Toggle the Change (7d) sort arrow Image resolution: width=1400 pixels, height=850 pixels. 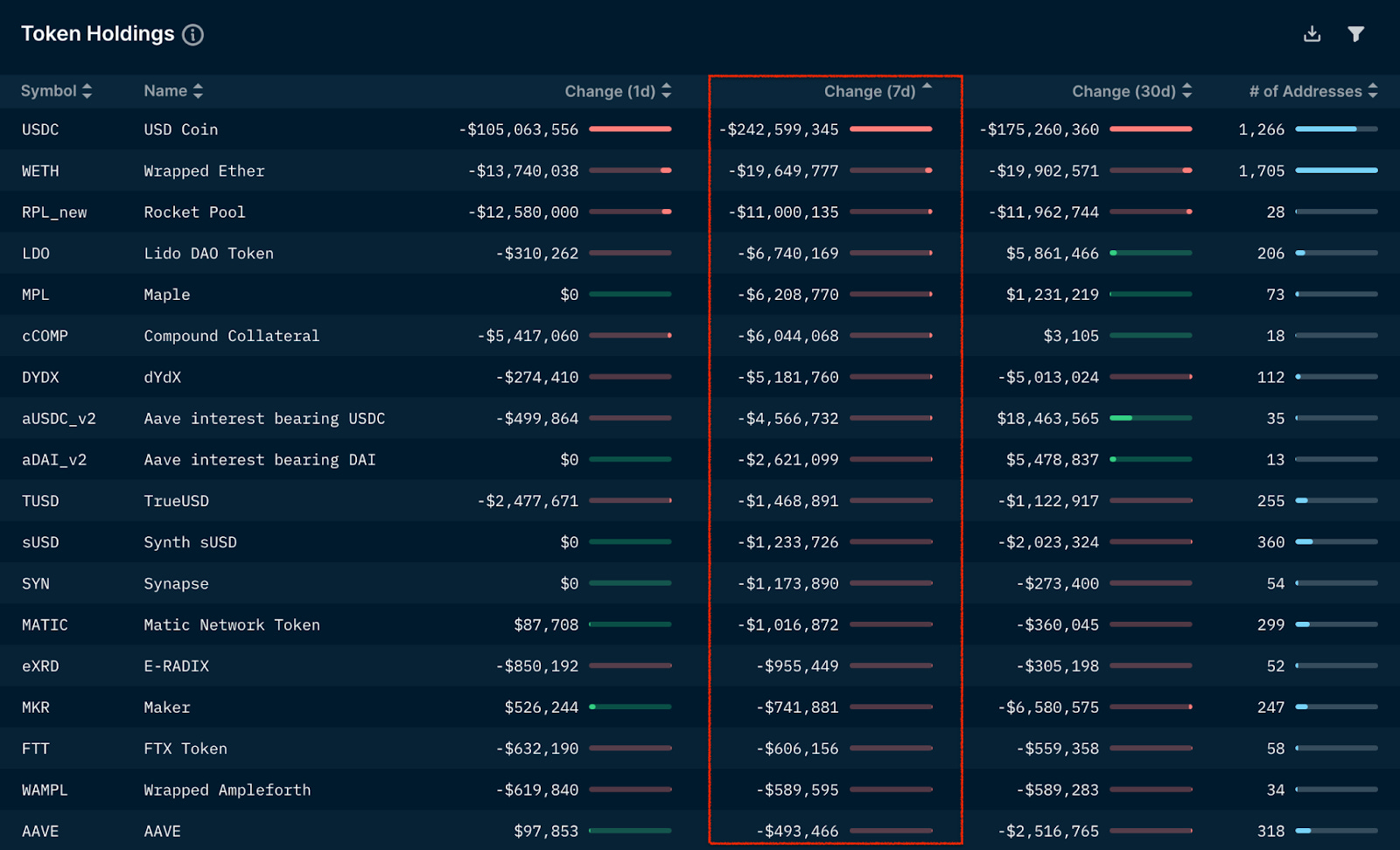tap(927, 87)
